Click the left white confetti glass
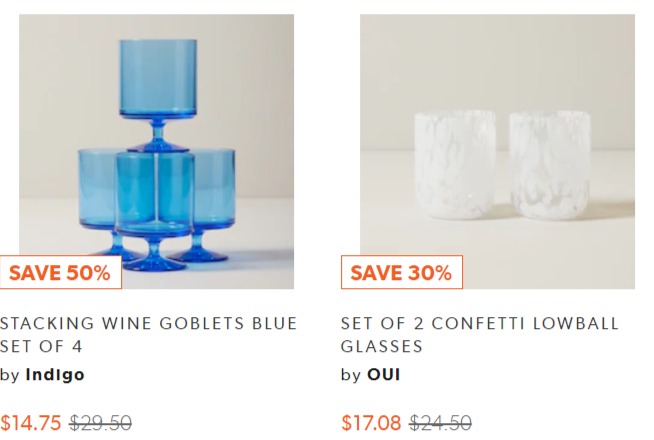 coord(455,165)
